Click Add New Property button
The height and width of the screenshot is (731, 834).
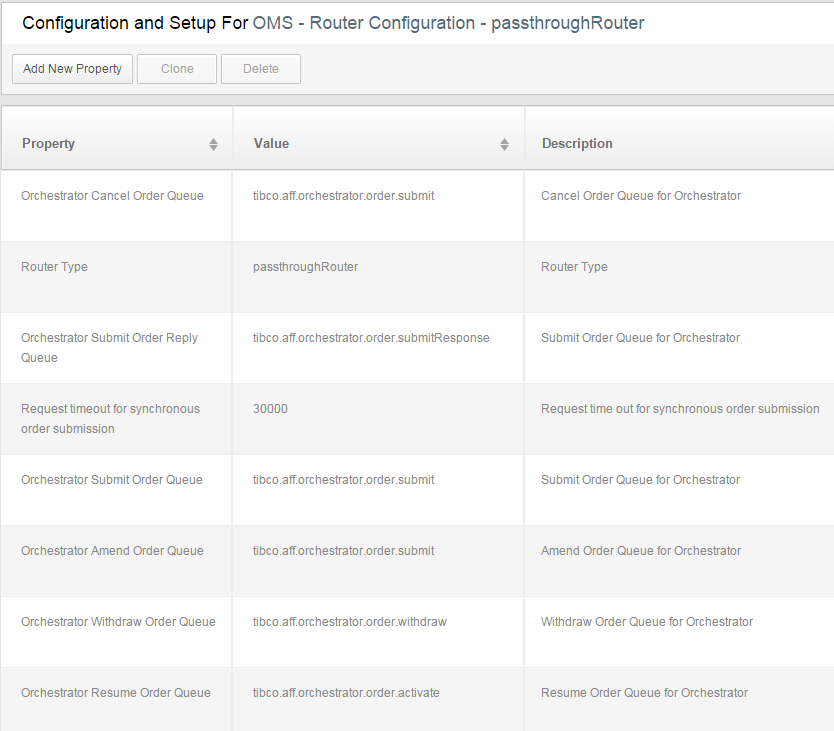point(72,69)
